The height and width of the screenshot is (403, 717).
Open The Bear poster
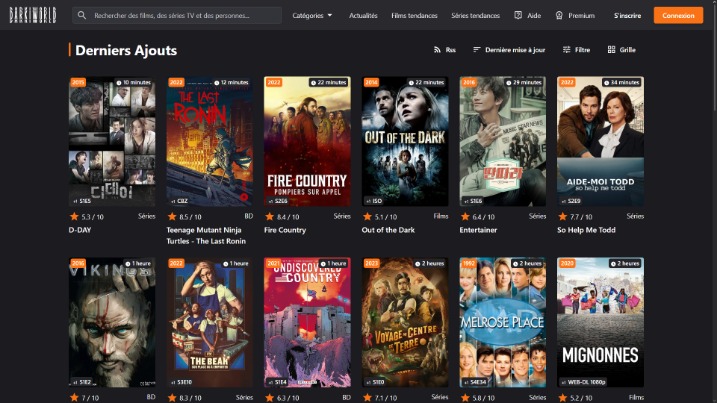tap(209, 322)
